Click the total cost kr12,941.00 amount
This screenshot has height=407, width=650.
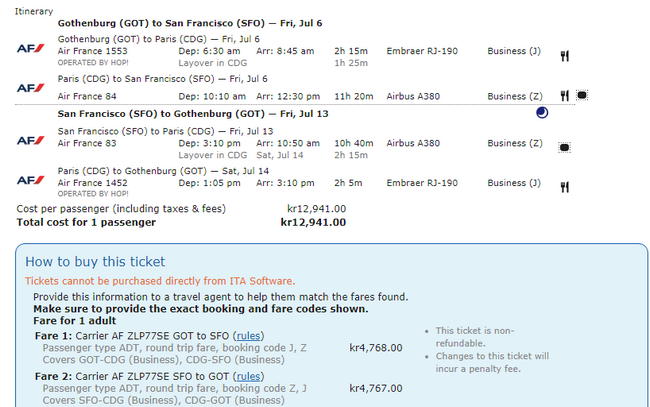pyautogui.click(x=313, y=223)
